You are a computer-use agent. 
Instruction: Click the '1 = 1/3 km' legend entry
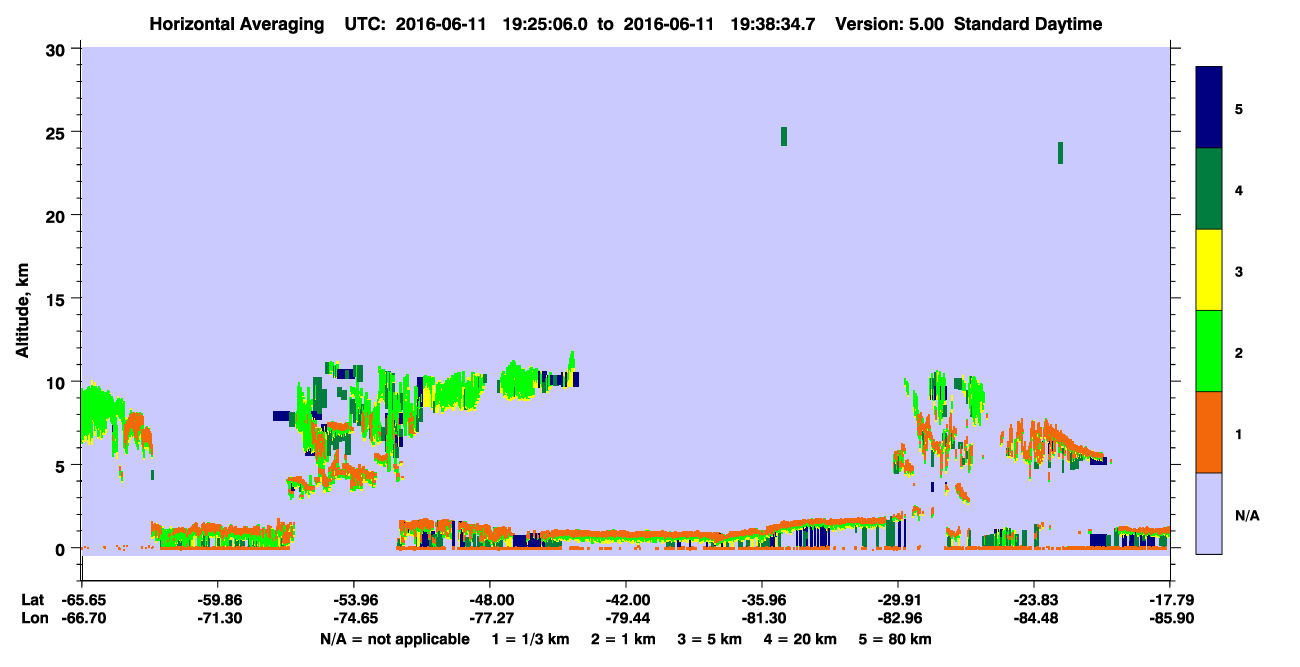click(x=531, y=639)
